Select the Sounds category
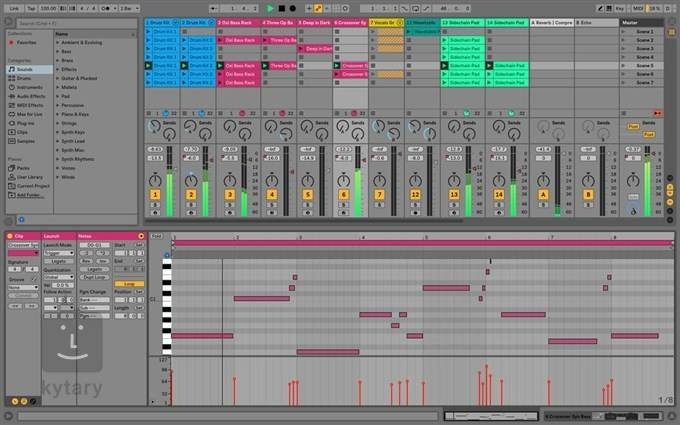The width and height of the screenshot is (680, 425). [x=29, y=69]
